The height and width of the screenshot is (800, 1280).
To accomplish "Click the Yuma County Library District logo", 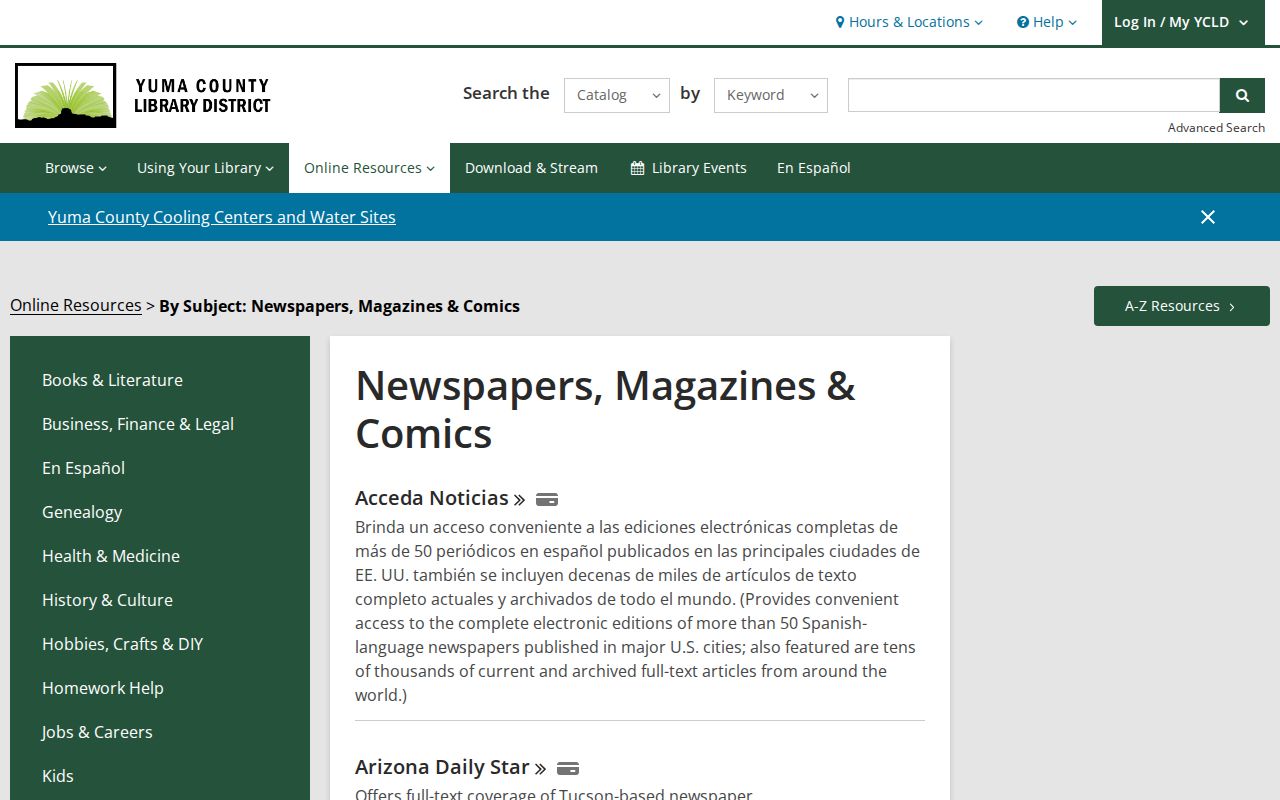I will [x=143, y=96].
